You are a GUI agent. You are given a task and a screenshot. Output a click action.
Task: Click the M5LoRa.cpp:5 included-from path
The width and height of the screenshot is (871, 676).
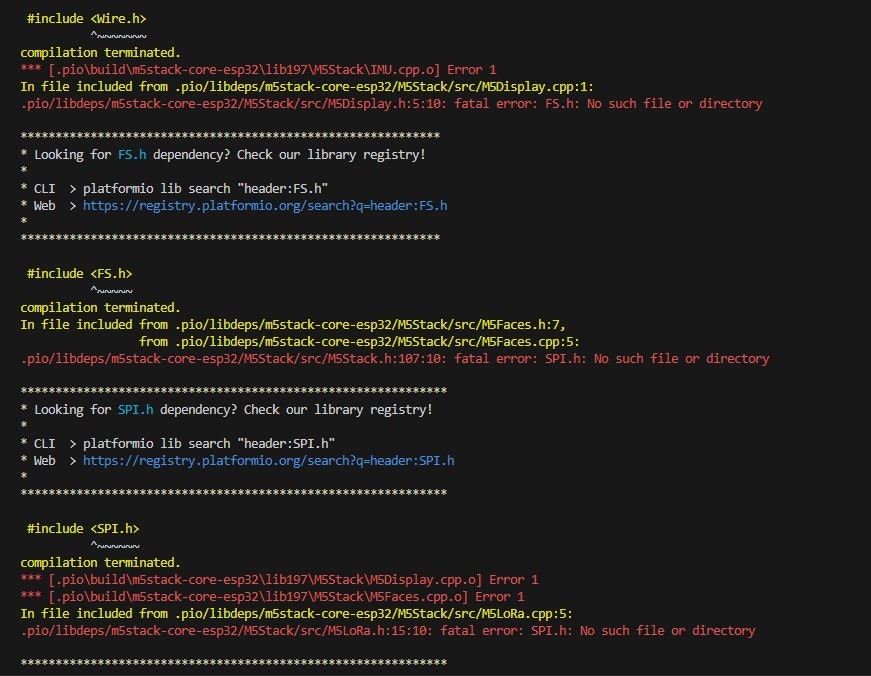tap(374, 614)
